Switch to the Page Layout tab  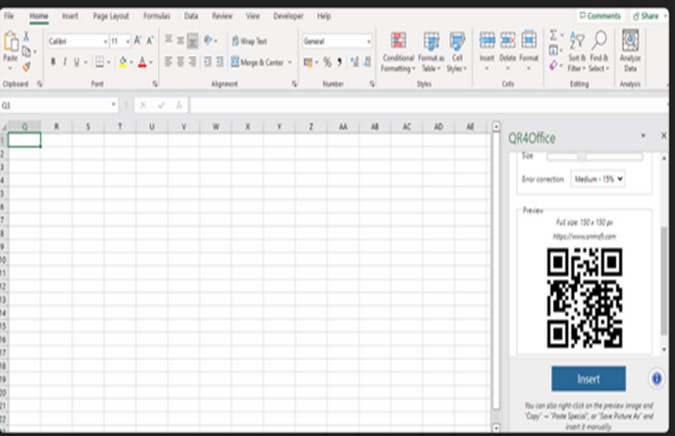tap(111, 16)
